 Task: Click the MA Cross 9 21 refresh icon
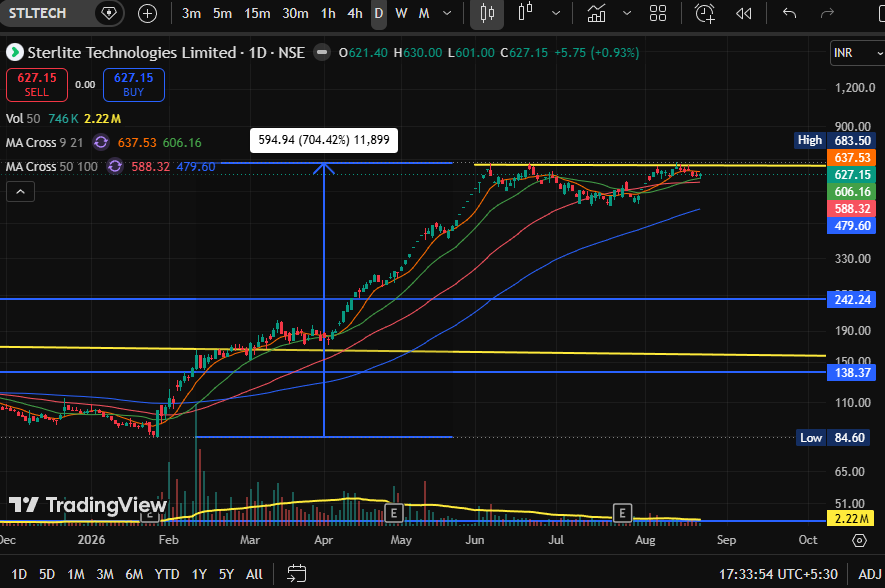click(101, 142)
